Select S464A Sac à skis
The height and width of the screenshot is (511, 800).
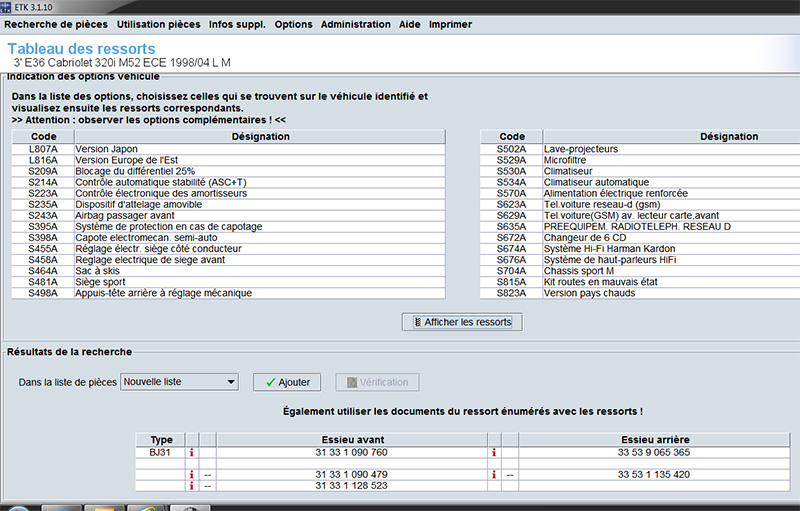point(229,271)
